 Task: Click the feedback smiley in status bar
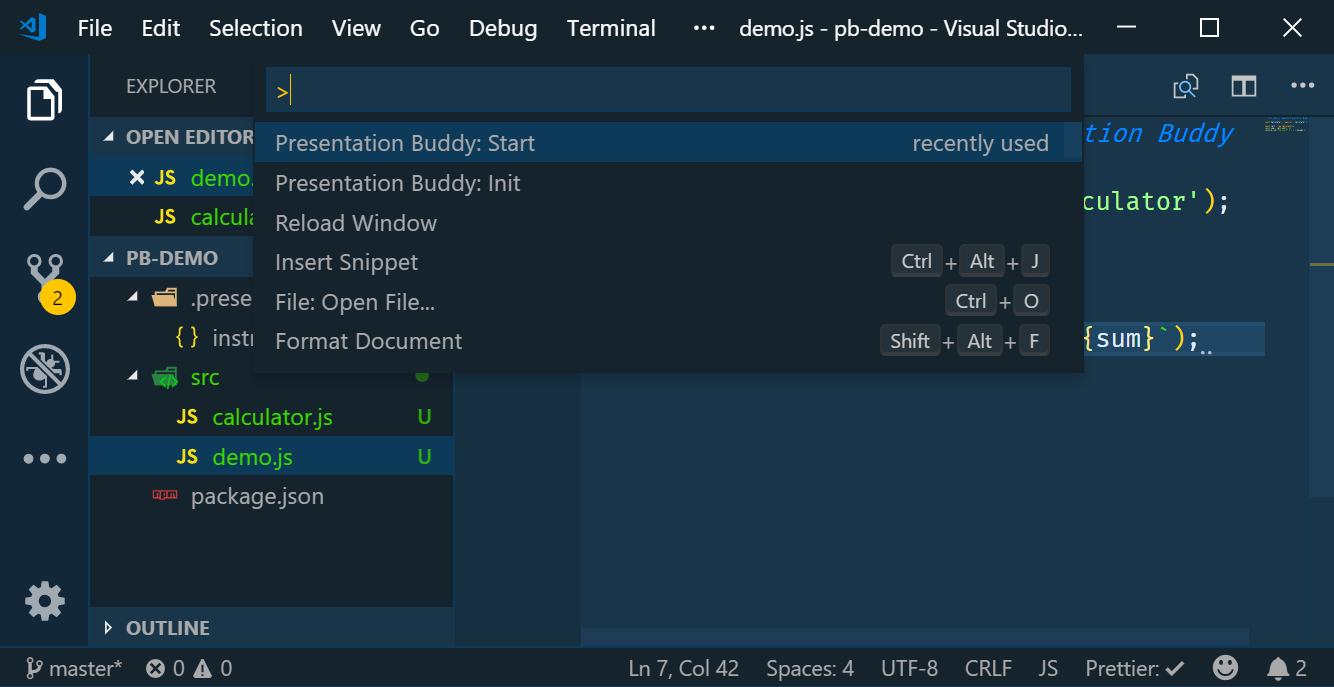(1225, 668)
